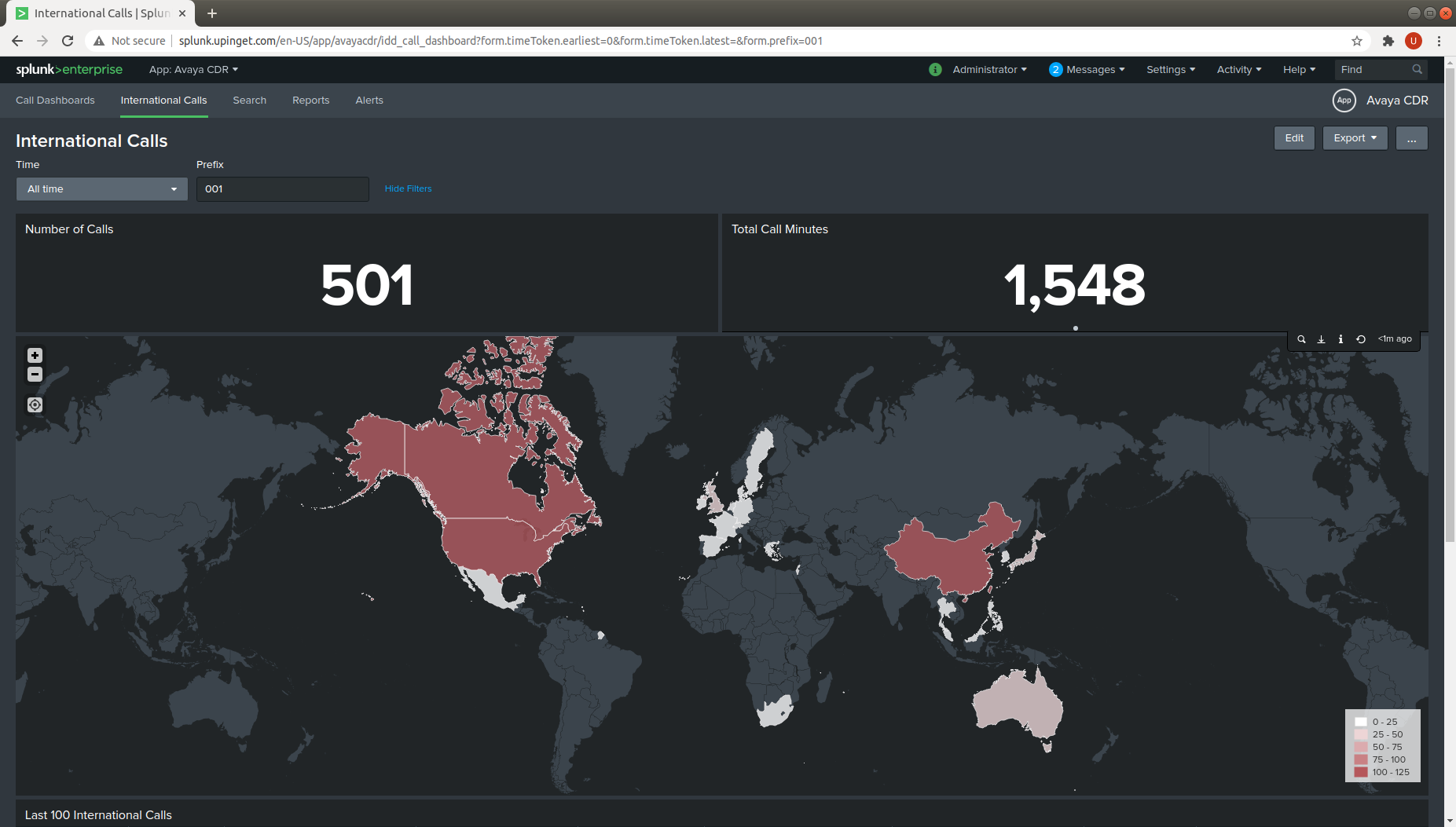The image size is (1456, 827).
Task: Open the more actions ellipsis button
Action: (x=1412, y=138)
